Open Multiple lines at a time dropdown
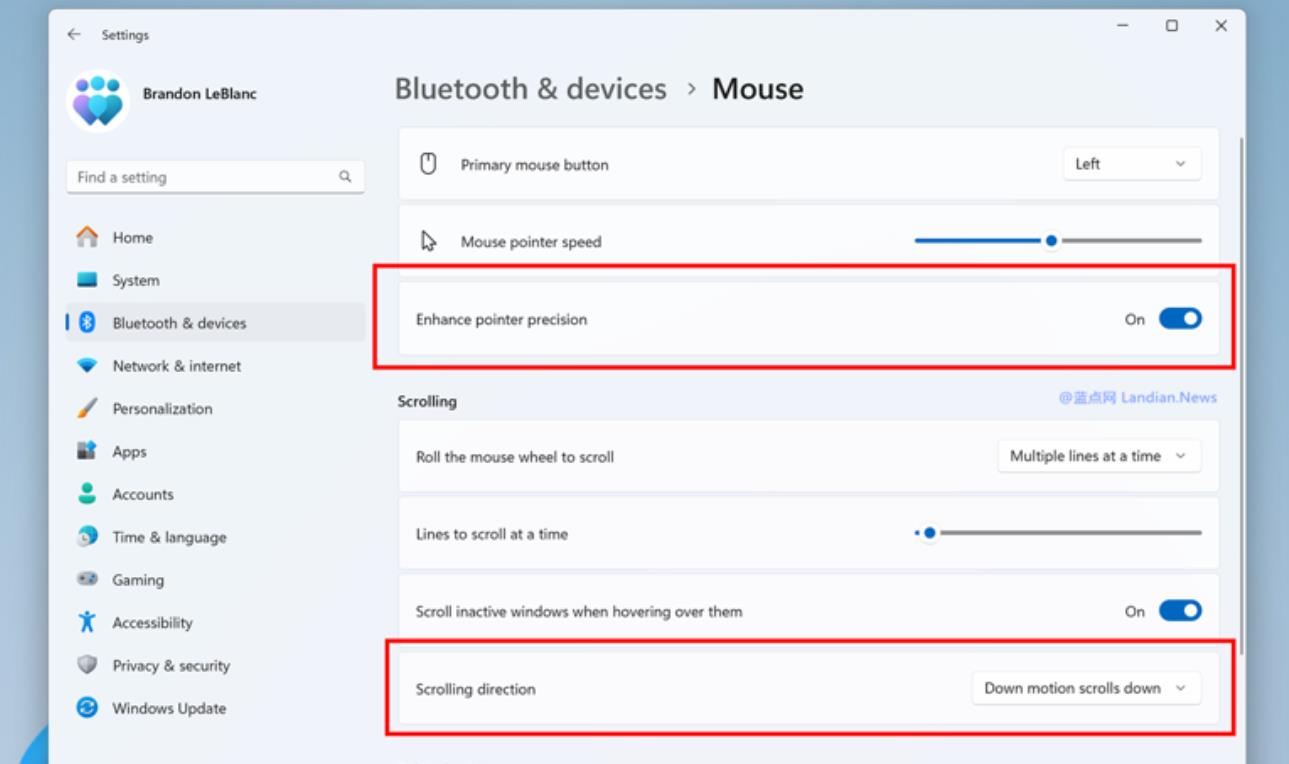Image resolution: width=1289 pixels, height=764 pixels. coord(1099,456)
